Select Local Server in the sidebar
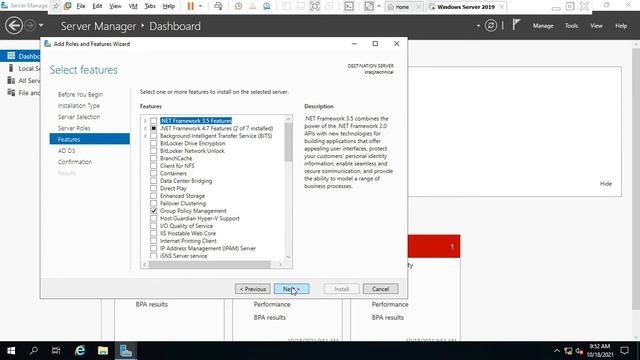The height and width of the screenshot is (360, 640). click(24, 68)
